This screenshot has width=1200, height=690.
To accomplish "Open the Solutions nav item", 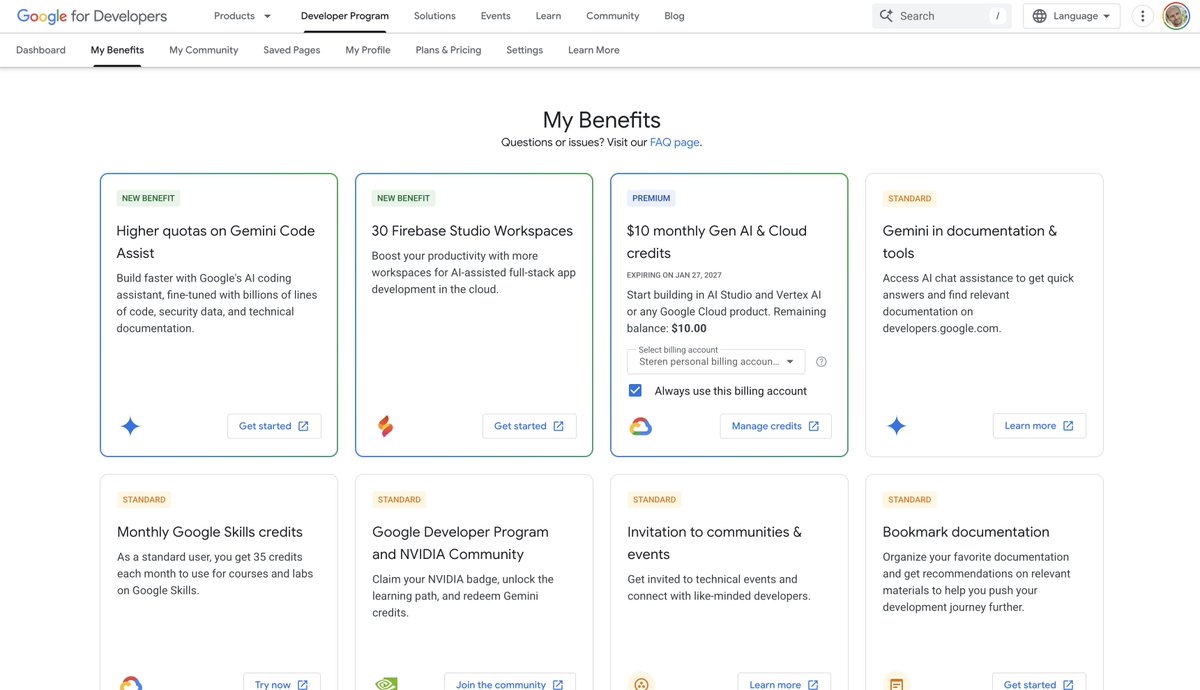I will [x=435, y=16].
